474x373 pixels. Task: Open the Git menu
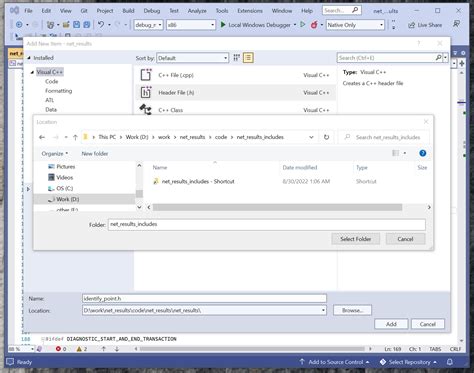[x=84, y=11]
